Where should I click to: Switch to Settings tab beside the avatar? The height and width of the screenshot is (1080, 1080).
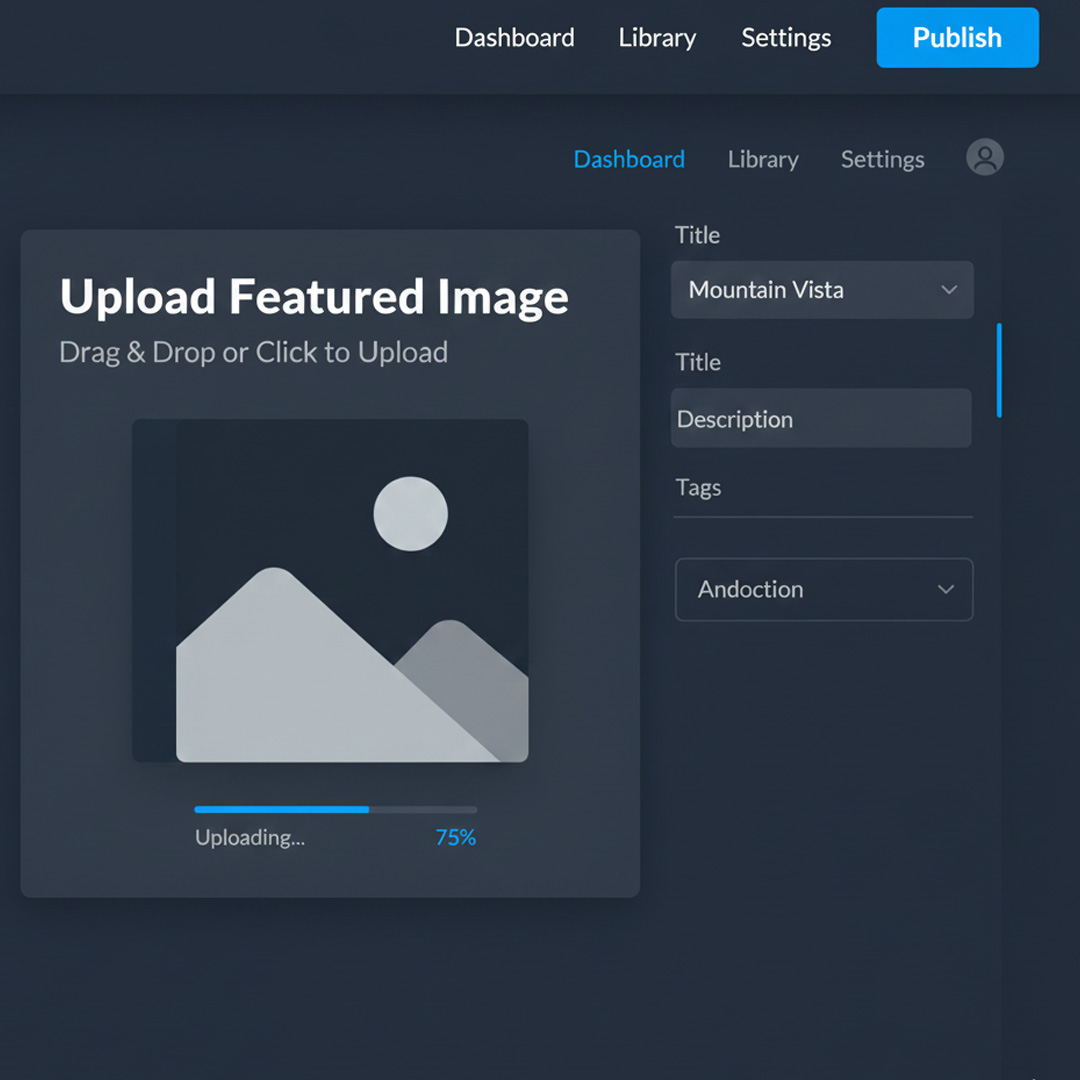coord(882,160)
